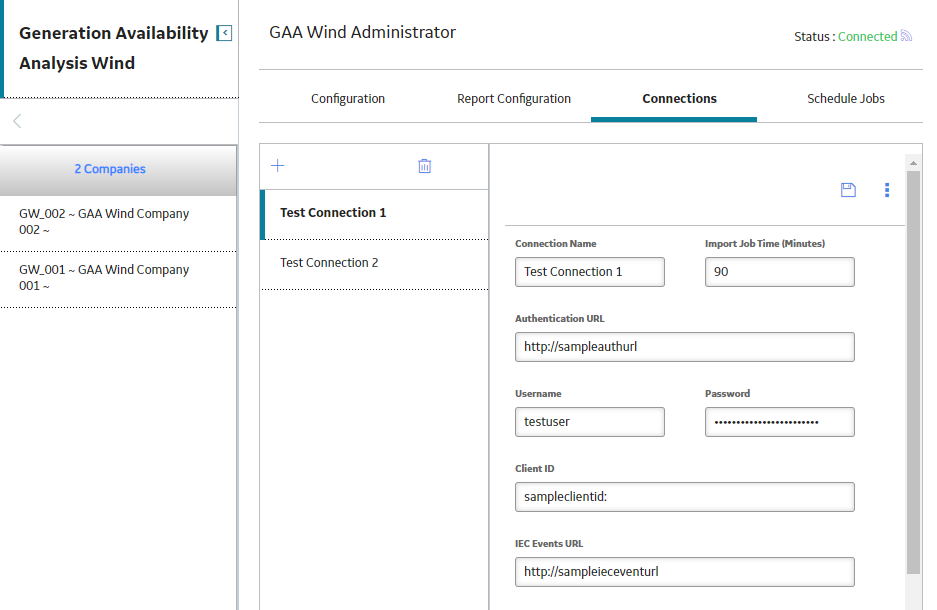This screenshot has width=937, height=610.
Task: Click the Import Job Time field
Action: (779, 272)
